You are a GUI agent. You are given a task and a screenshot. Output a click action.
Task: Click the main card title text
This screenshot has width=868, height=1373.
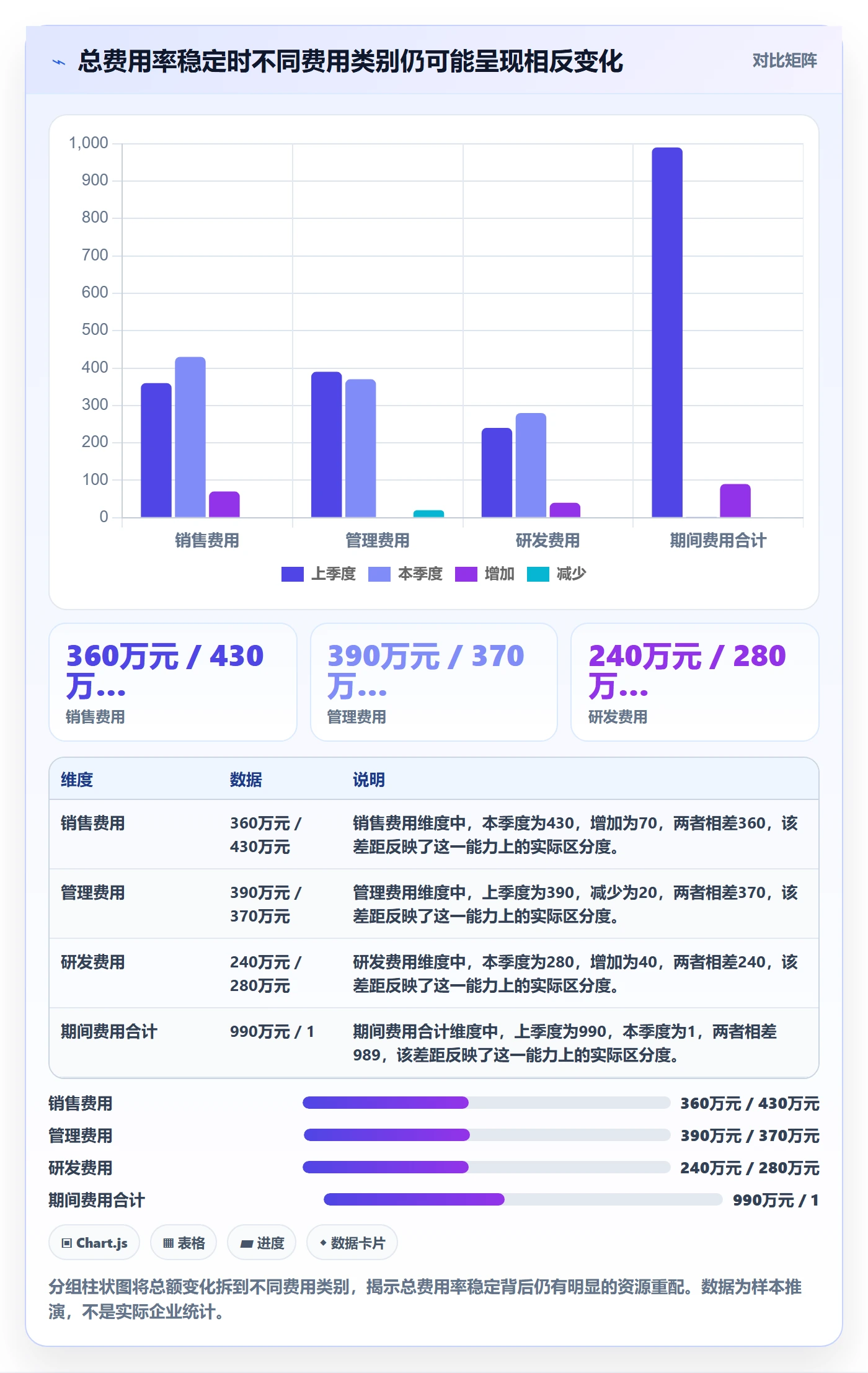[x=350, y=61]
